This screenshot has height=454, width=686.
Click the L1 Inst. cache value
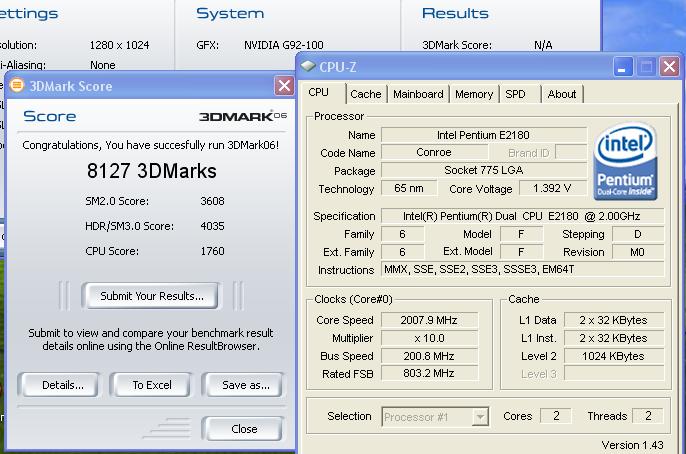click(x=613, y=338)
